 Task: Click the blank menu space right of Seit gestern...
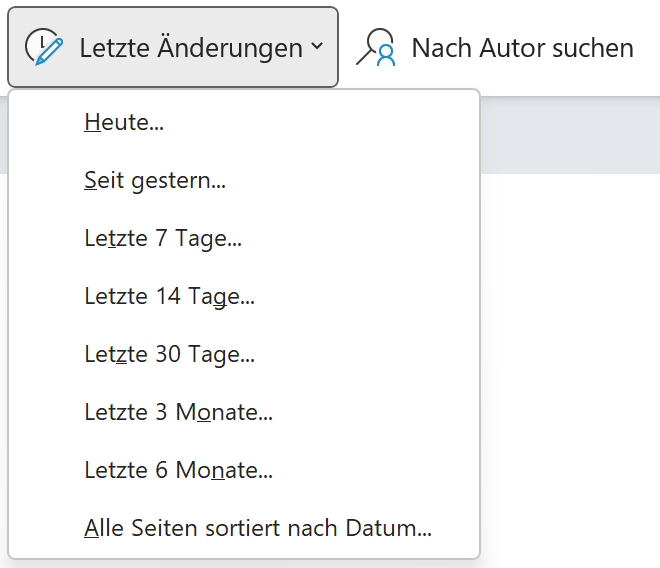352,180
